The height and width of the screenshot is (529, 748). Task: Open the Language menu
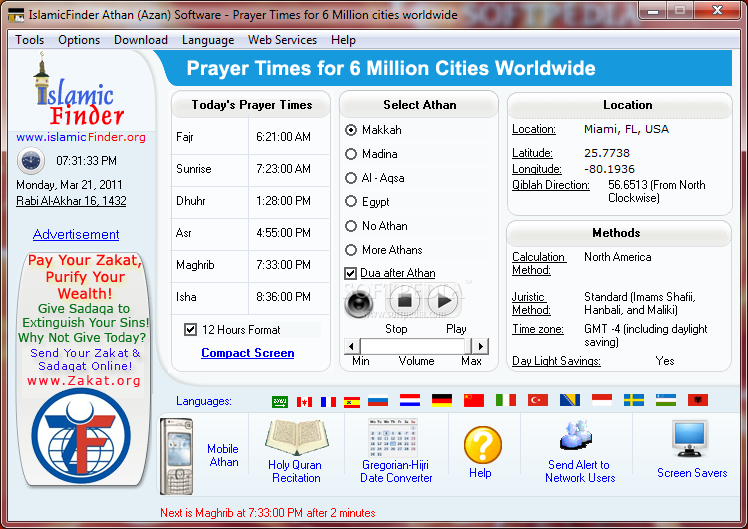click(x=208, y=40)
